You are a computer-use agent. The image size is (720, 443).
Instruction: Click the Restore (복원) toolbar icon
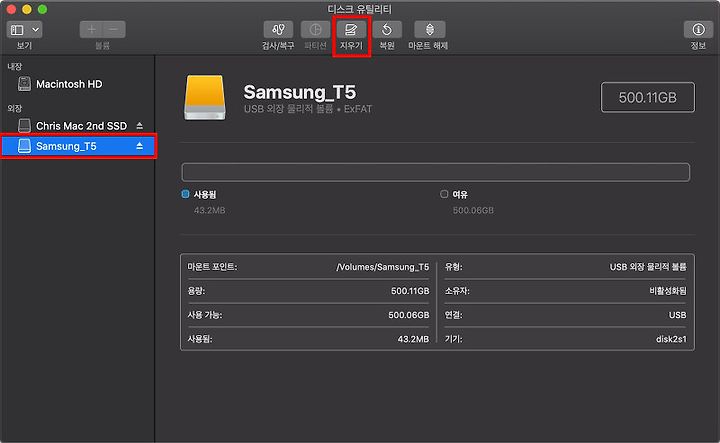point(387,30)
